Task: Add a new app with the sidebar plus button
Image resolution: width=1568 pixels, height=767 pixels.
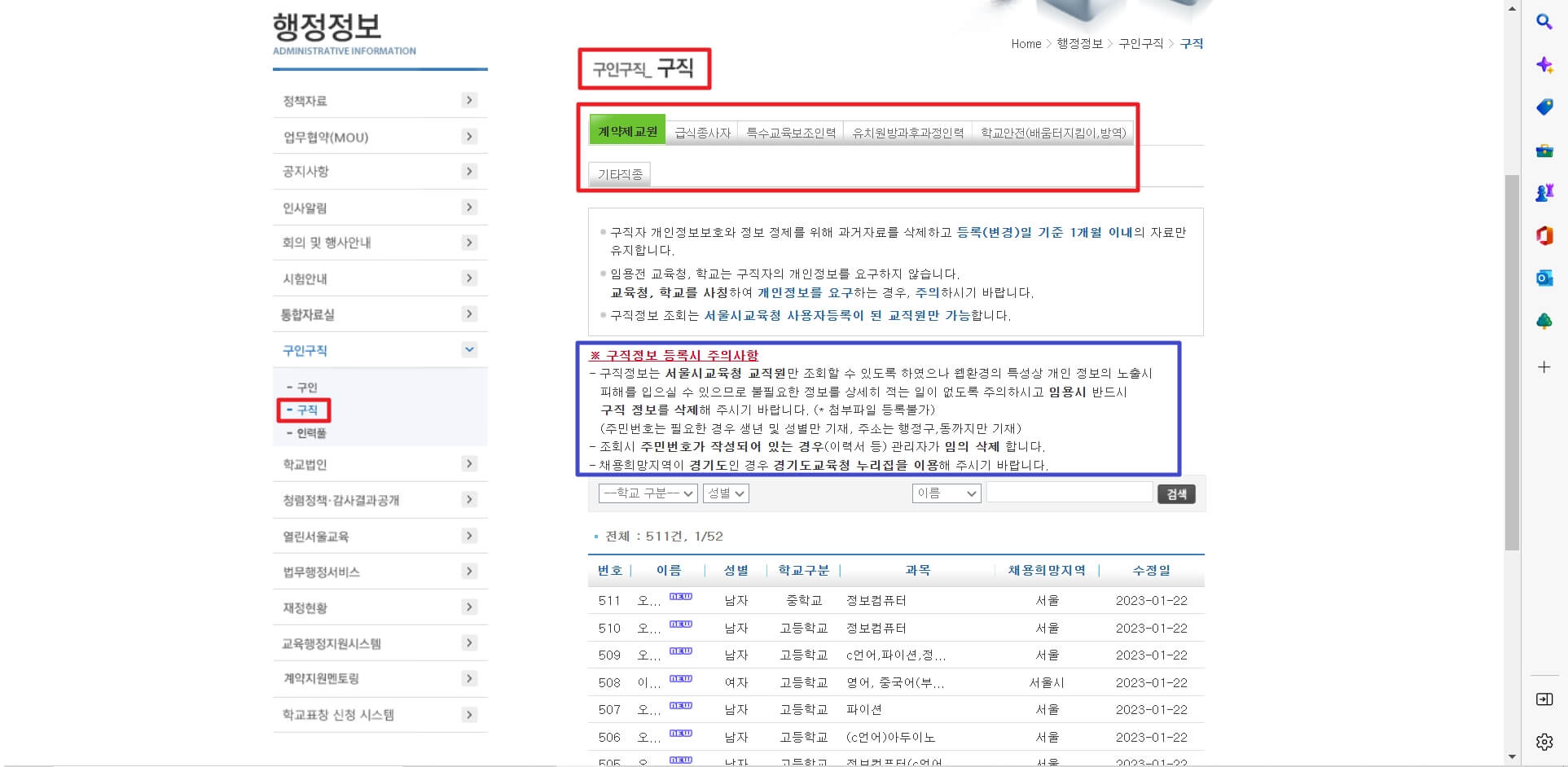Action: point(1544,367)
